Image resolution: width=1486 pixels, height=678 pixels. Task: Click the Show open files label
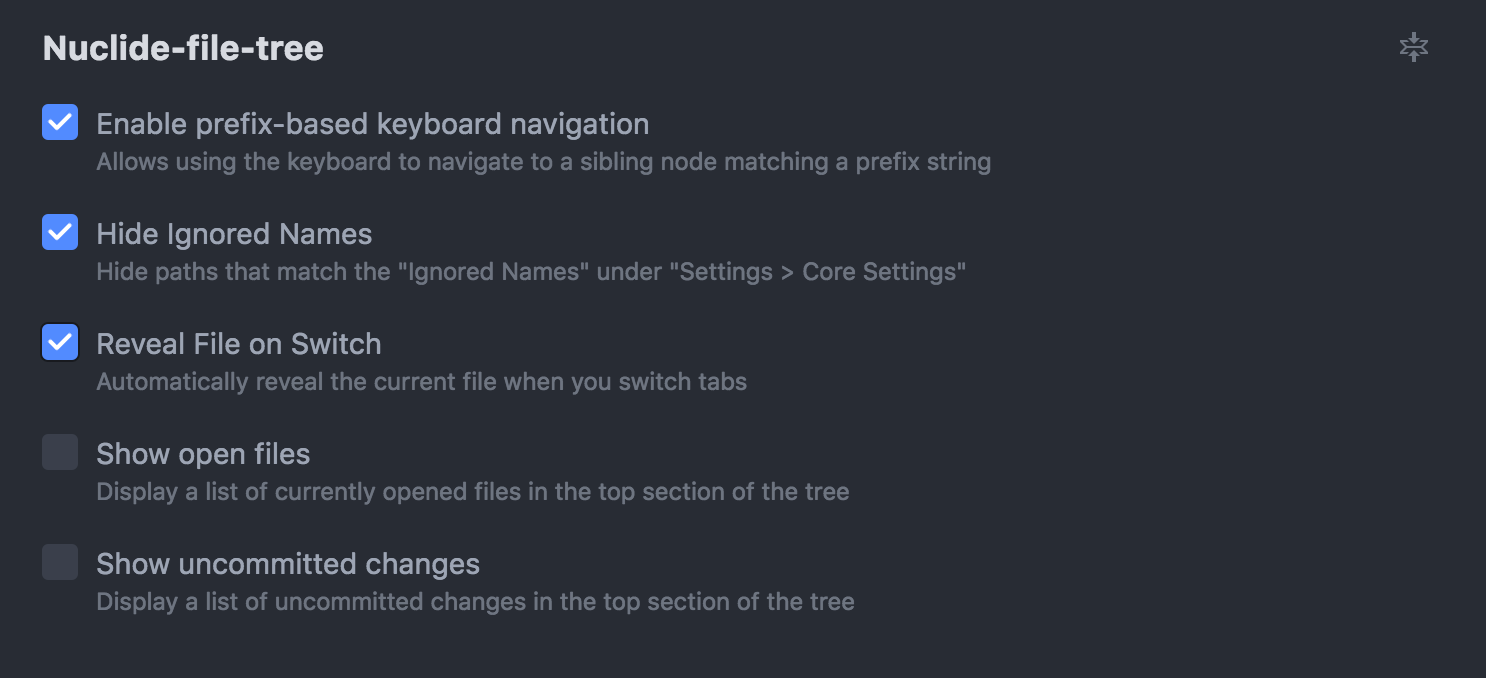coord(203,454)
